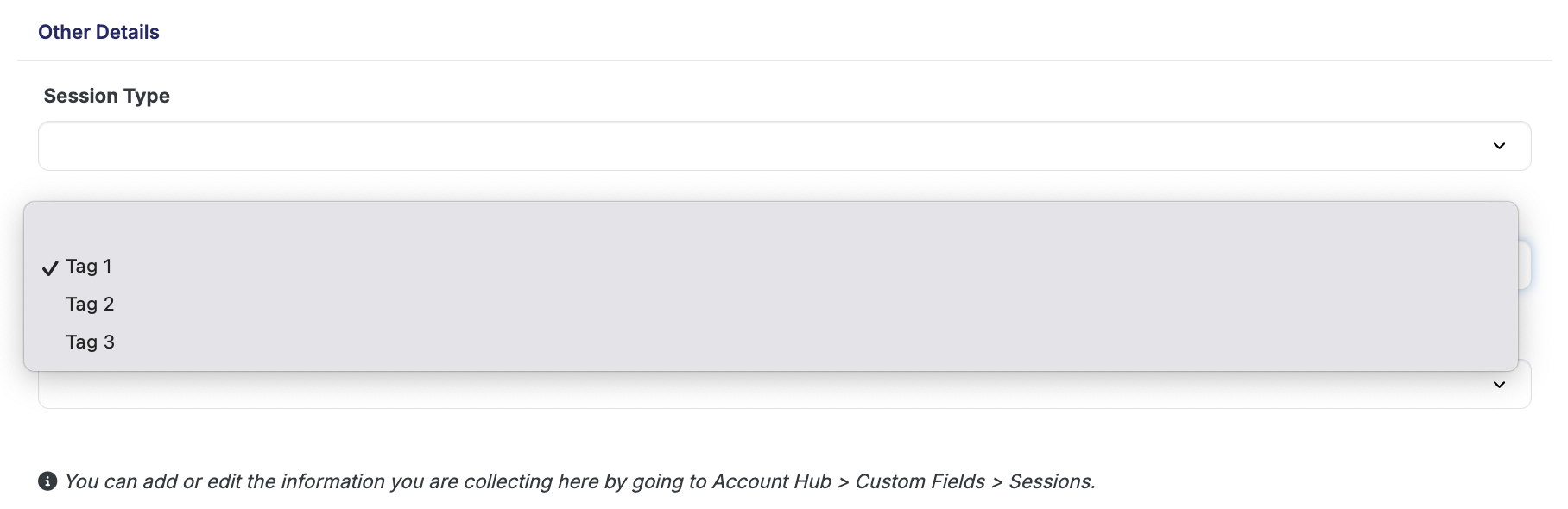Click the info icon before the help text

pos(47,481)
